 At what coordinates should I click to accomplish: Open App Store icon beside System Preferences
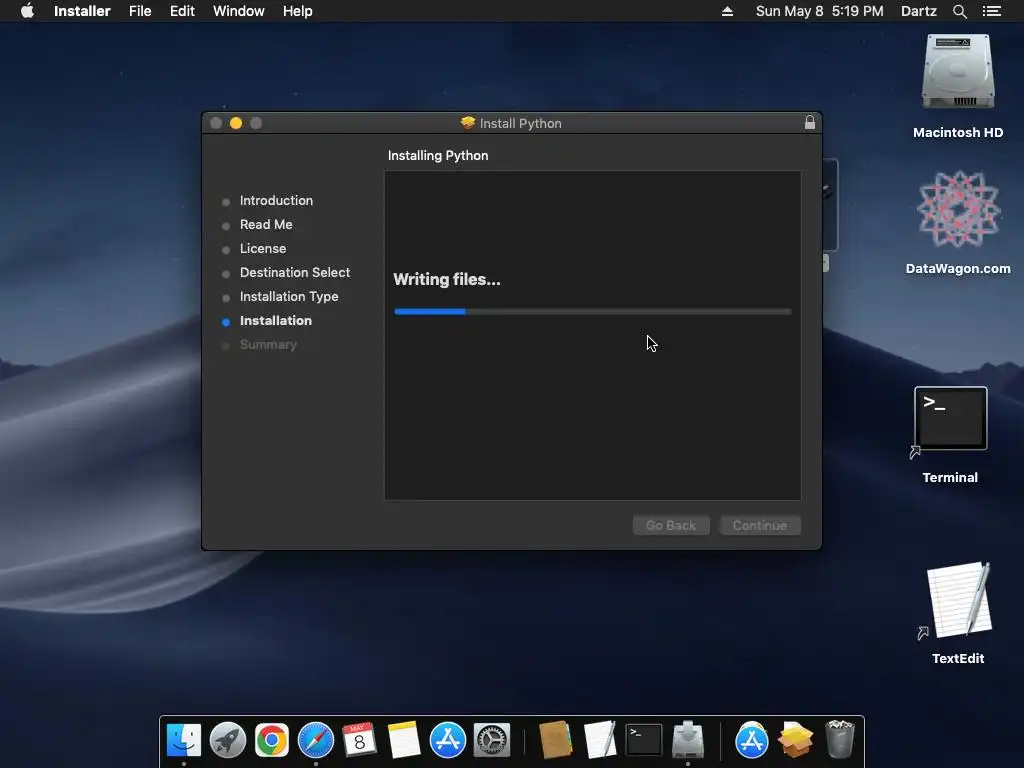click(x=447, y=740)
